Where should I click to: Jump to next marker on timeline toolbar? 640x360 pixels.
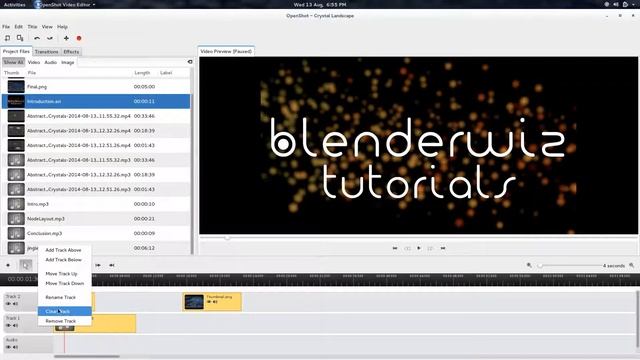98,265
